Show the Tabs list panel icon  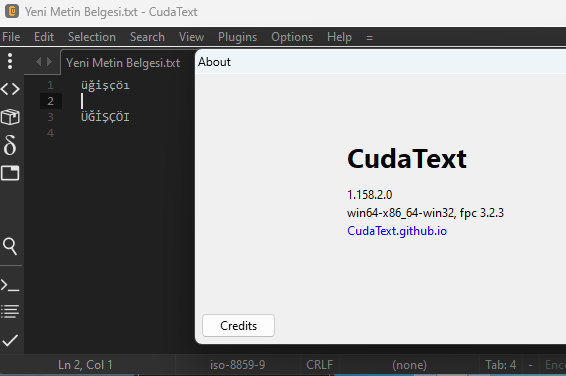click(10, 173)
